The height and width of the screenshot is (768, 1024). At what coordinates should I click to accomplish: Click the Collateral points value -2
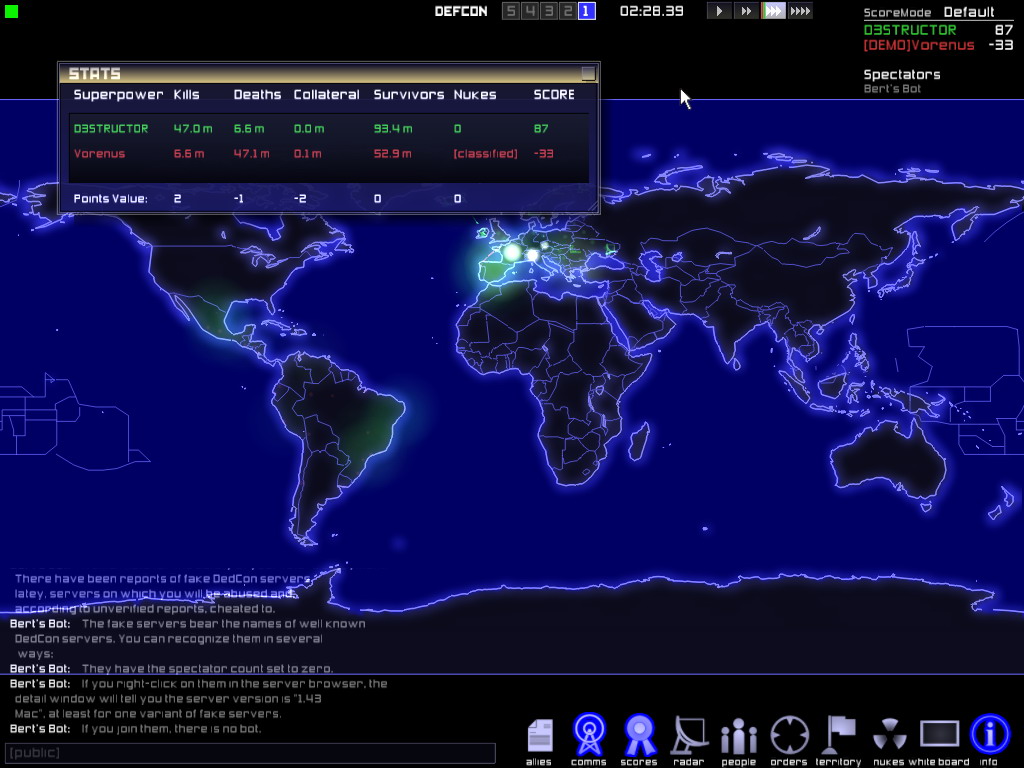(300, 199)
